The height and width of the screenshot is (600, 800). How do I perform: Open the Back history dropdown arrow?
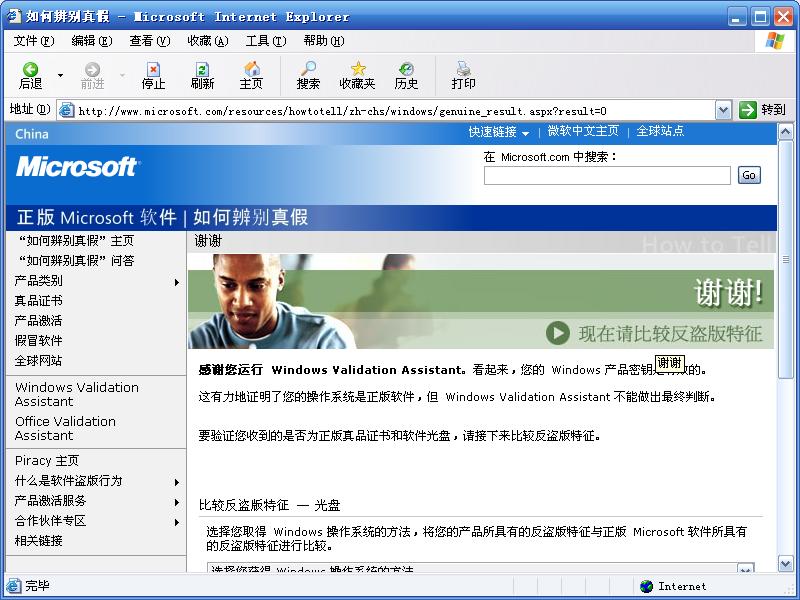click(61, 76)
